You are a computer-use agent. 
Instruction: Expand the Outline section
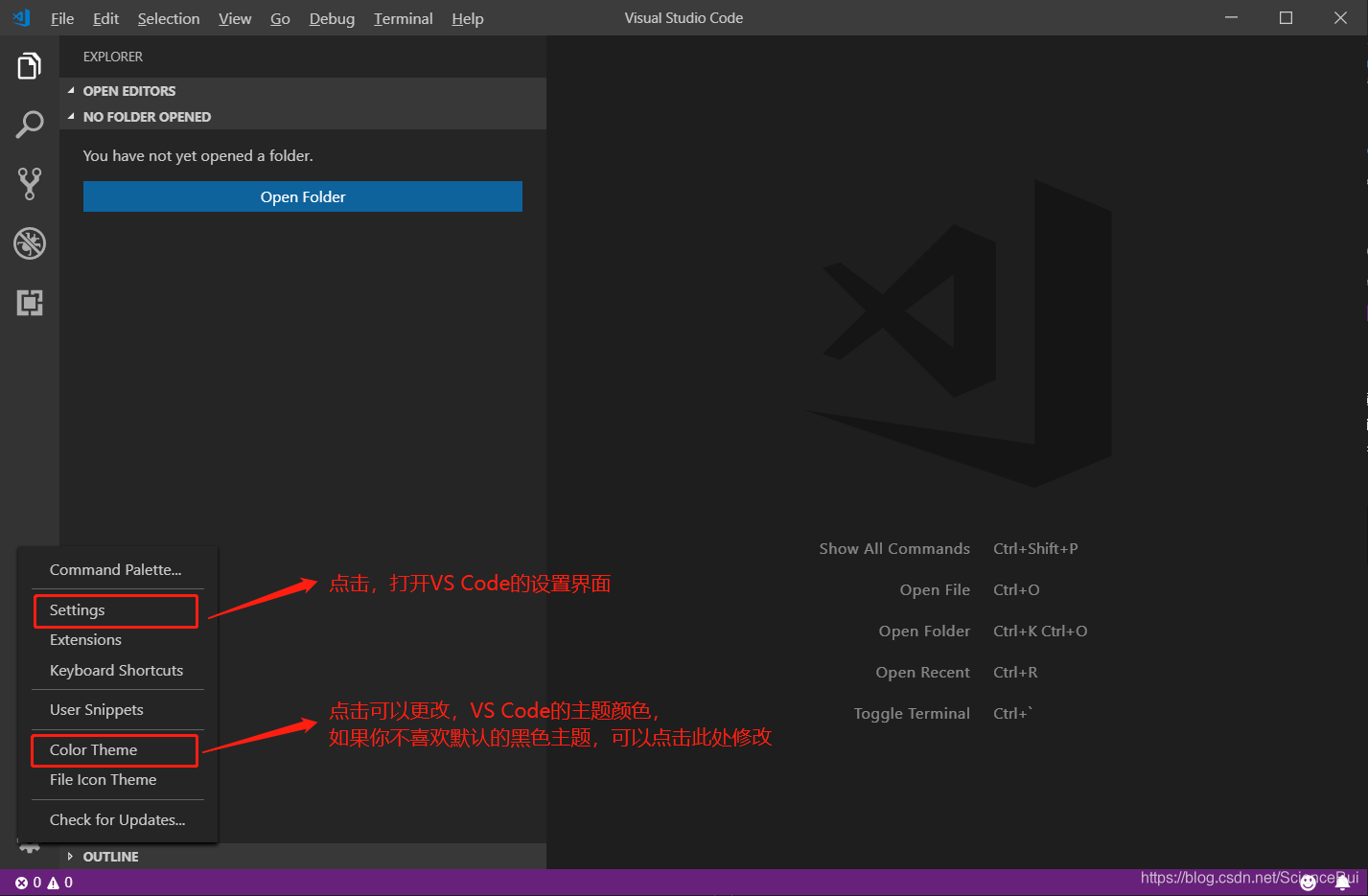coord(303,857)
